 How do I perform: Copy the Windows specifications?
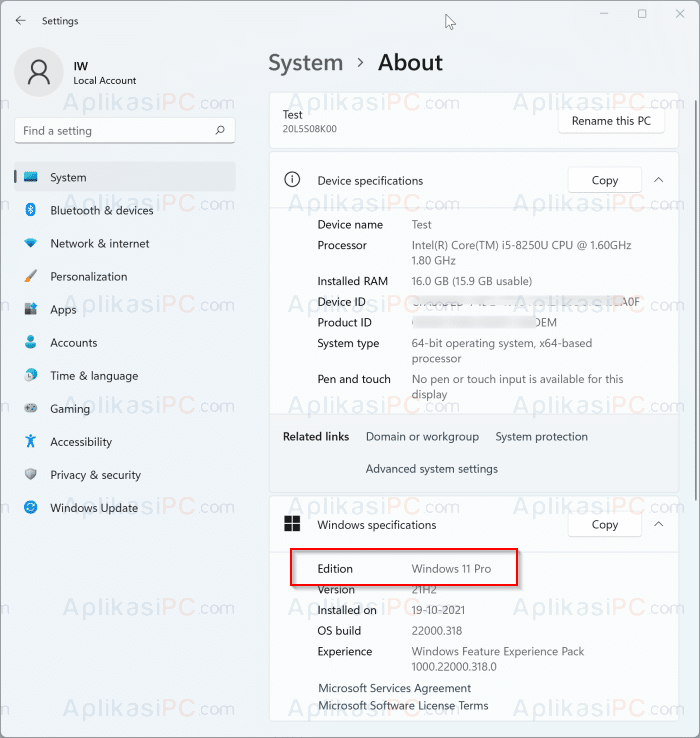[604, 524]
